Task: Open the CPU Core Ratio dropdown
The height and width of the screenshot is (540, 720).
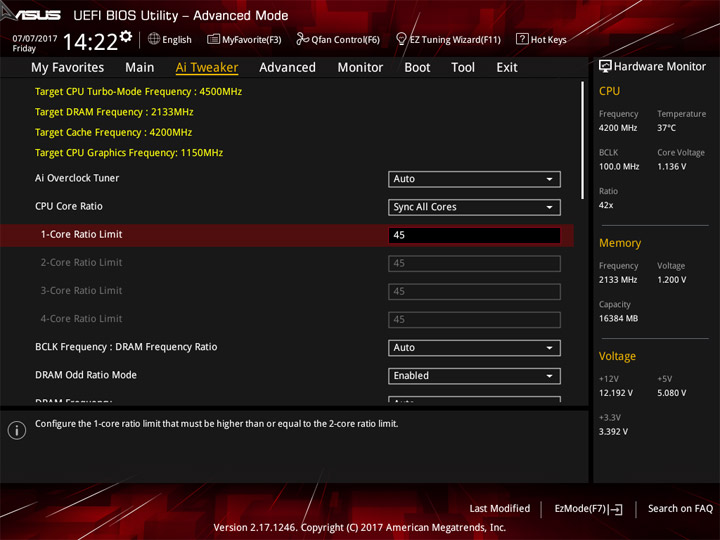Action: [x=474, y=207]
